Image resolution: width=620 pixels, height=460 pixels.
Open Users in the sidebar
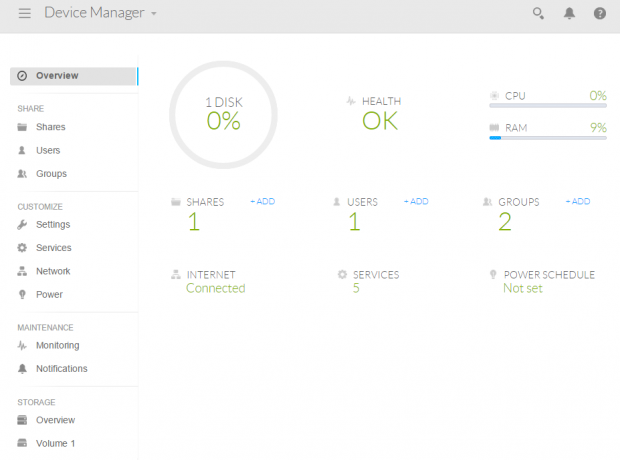(x=48, y=150)
